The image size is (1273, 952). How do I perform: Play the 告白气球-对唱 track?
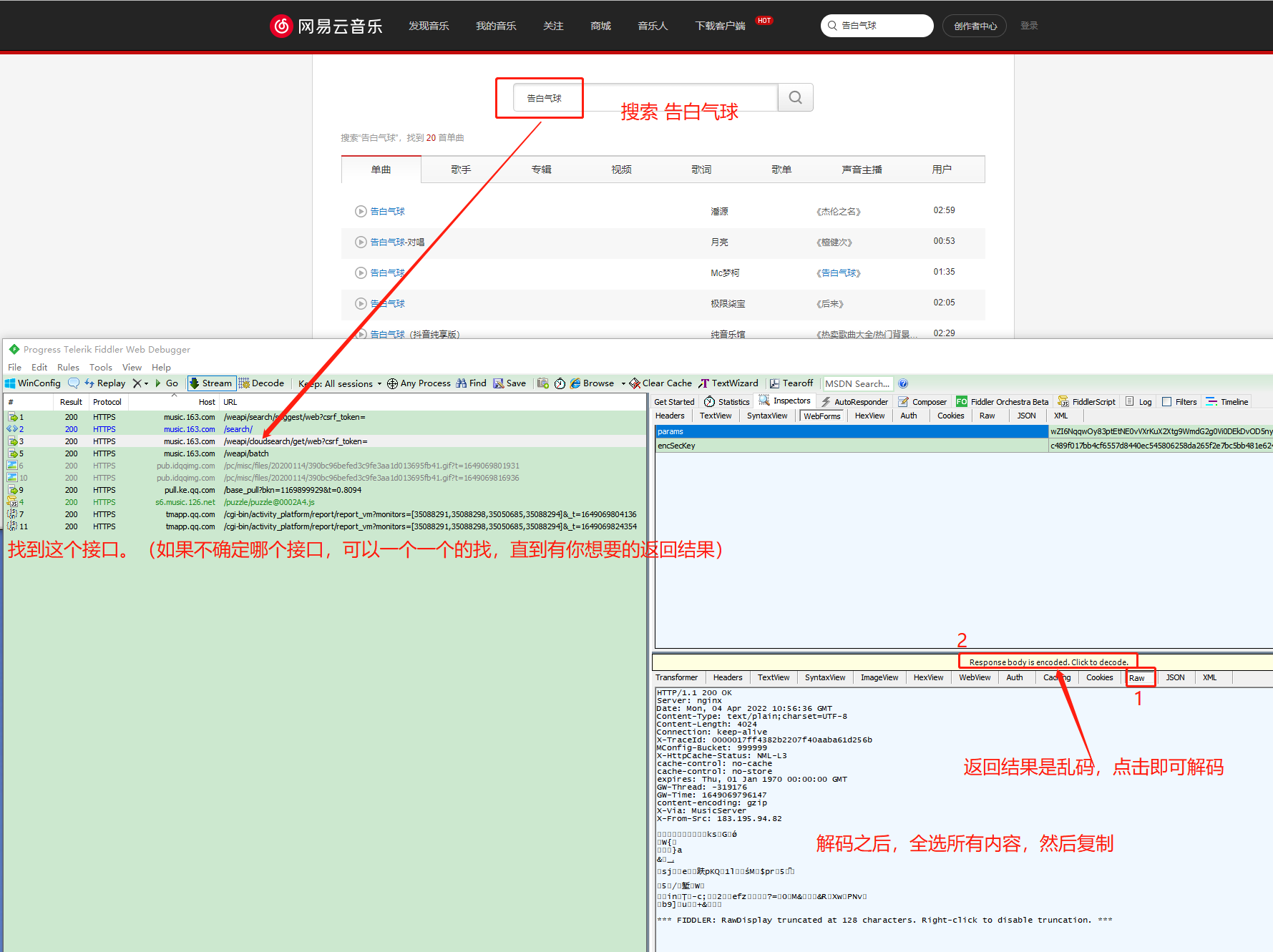361,242
